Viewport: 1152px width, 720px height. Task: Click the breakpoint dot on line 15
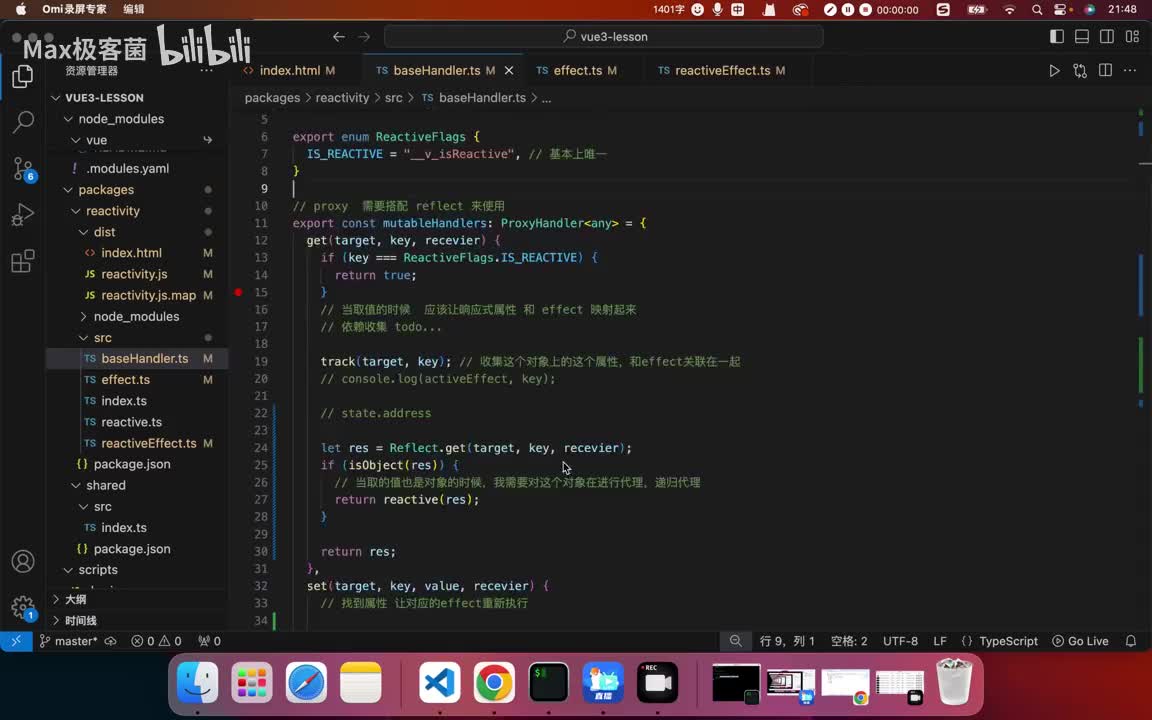click(x=238, y=292)
